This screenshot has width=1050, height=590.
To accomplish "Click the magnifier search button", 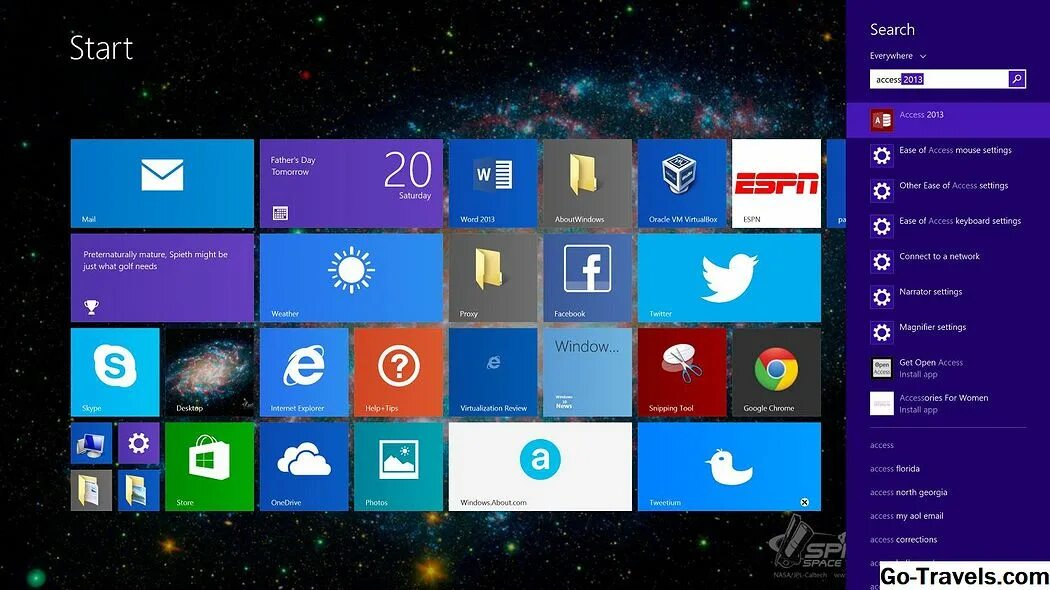I will 1017,79.
